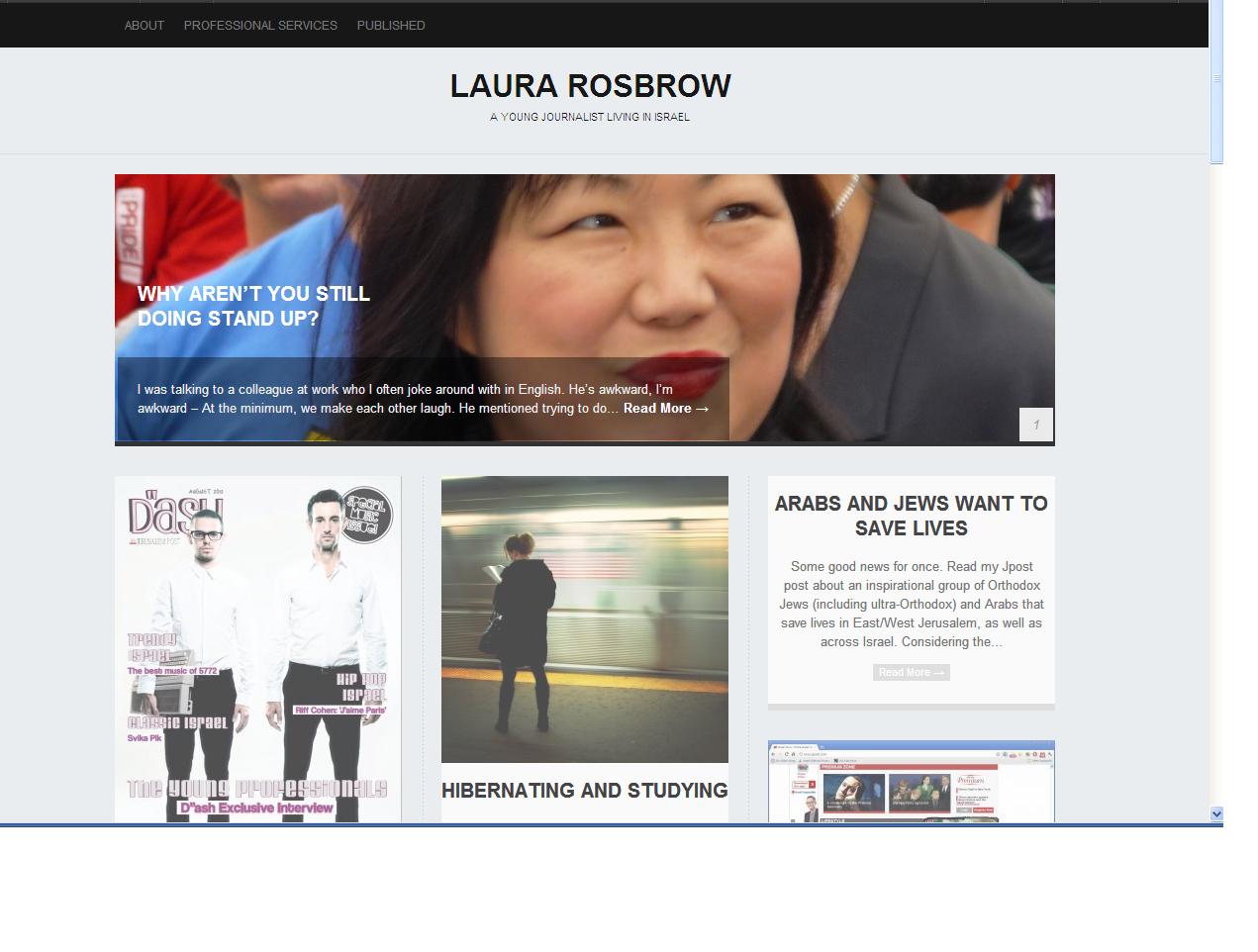1258x952 pixels.
Task: Click the Arabs and Jews post excerpt paragraph
Action: (x=911, y=604)
